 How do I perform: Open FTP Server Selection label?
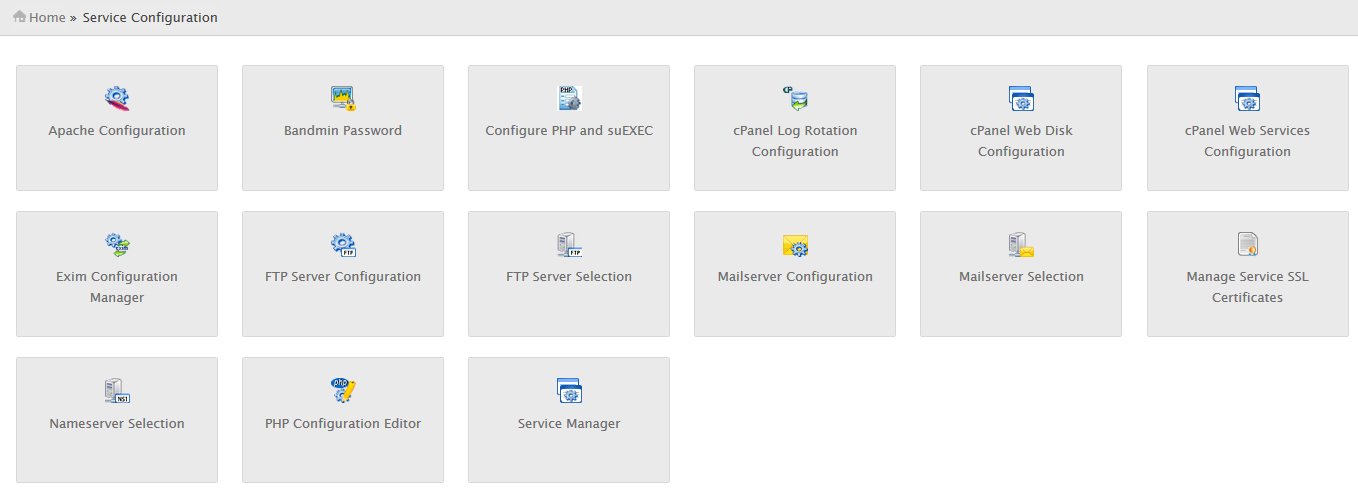point(569,277)
